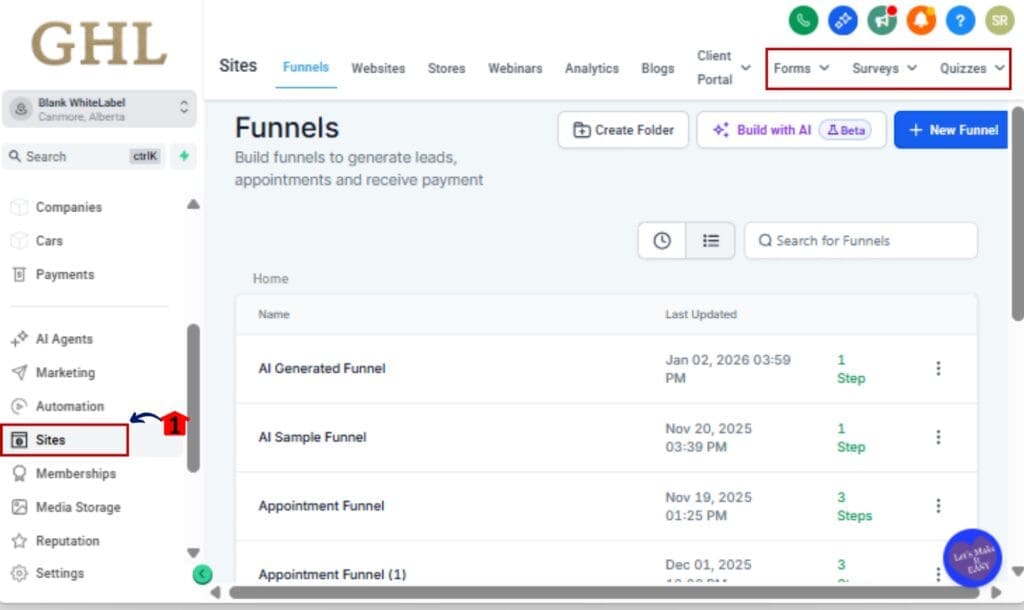Focus the Search for Funnels field
Viewport: 1024px width, 610px height.
coord(861,241)
